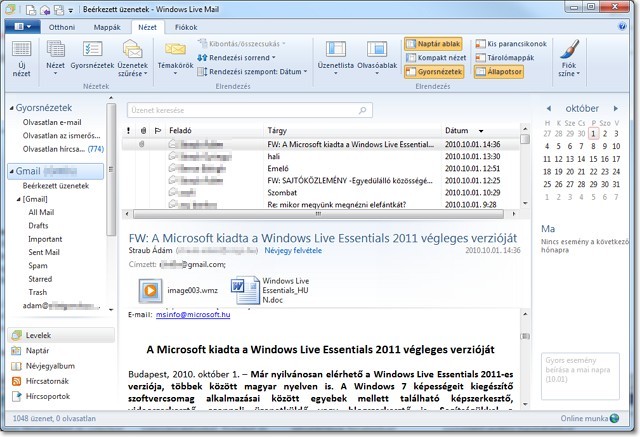Open the application file menu button
640x437 pixels.
coord(22,27)
